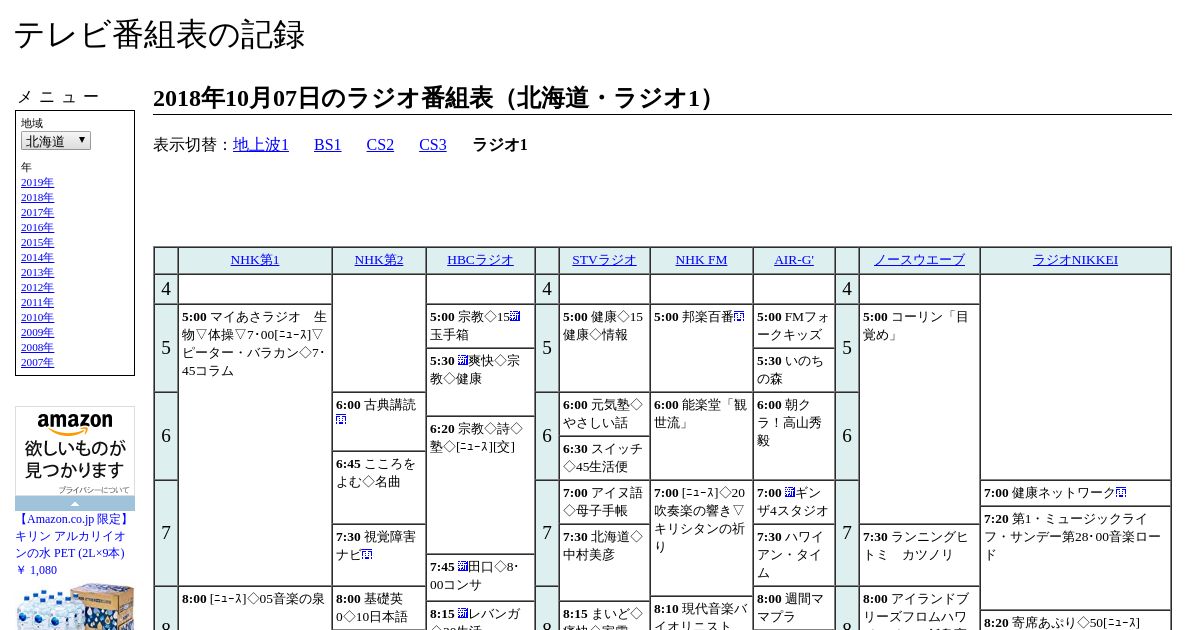Click the rerun icon after 視覚障害ナビ
This screenshot has width=1200, height=630.
click(x=368, y=554)
